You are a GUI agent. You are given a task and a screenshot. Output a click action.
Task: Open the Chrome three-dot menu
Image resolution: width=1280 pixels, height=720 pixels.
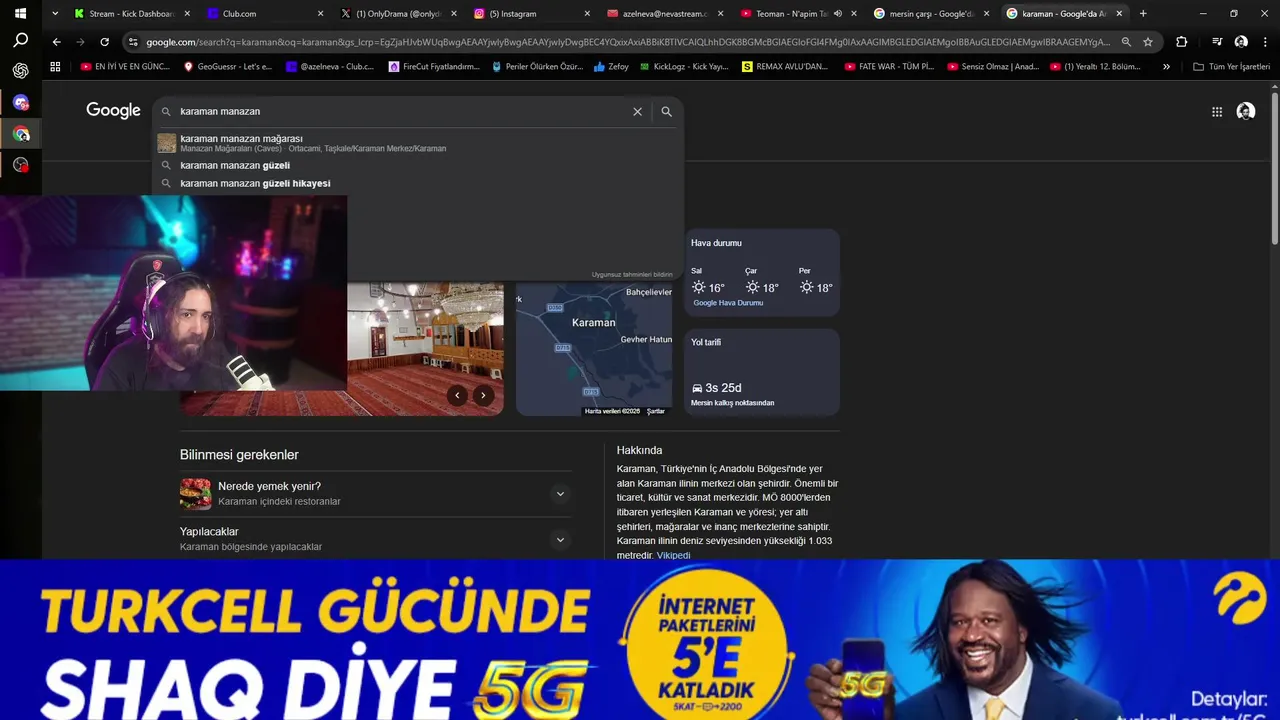click(1264, 42)
